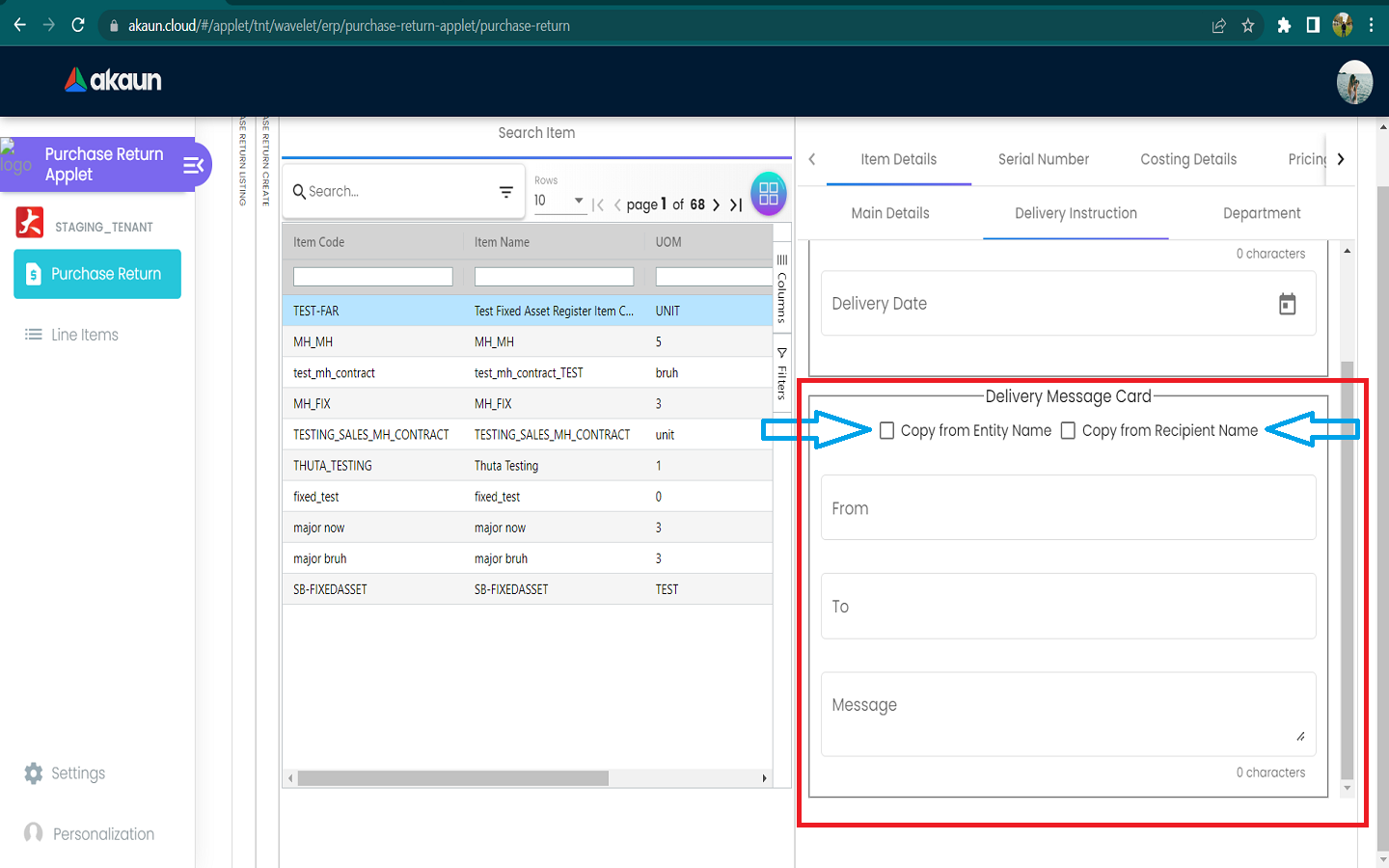This screenshot has height=868, width=1389.
Task: Open the Delivery Date calendar picker
Action: coord(1287,305)
